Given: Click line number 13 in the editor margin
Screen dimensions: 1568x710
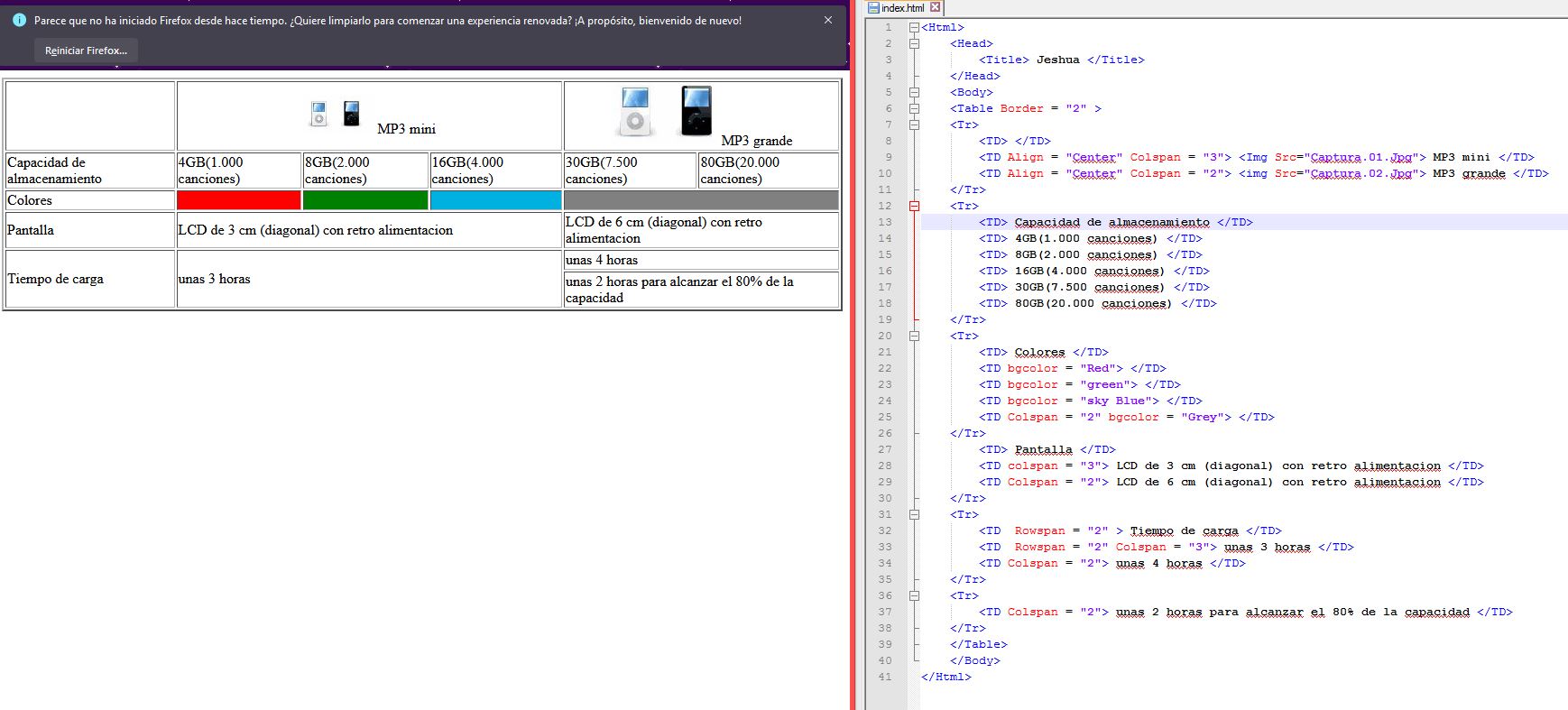Looking at the screenshot, I should (x=885, y=222).
